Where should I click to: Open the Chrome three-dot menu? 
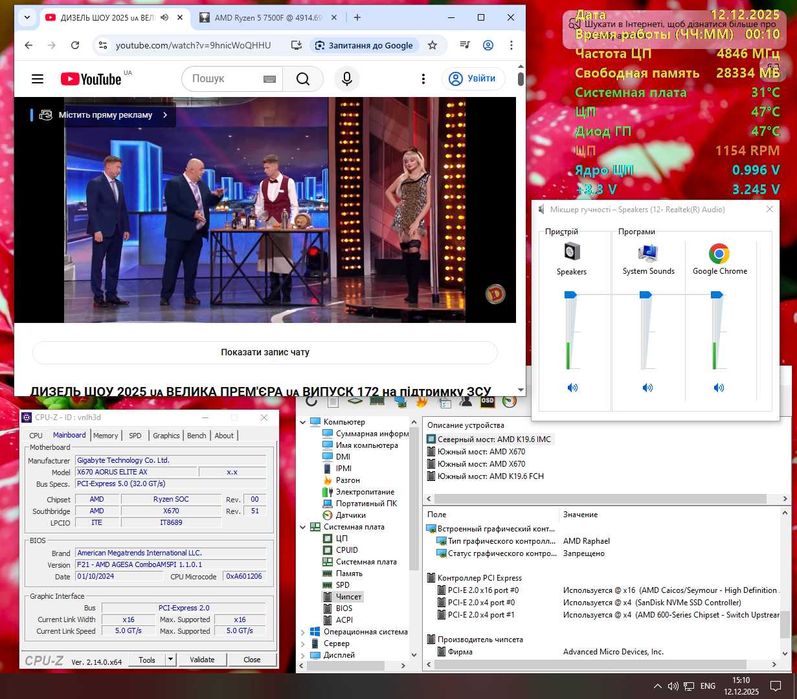511,45
